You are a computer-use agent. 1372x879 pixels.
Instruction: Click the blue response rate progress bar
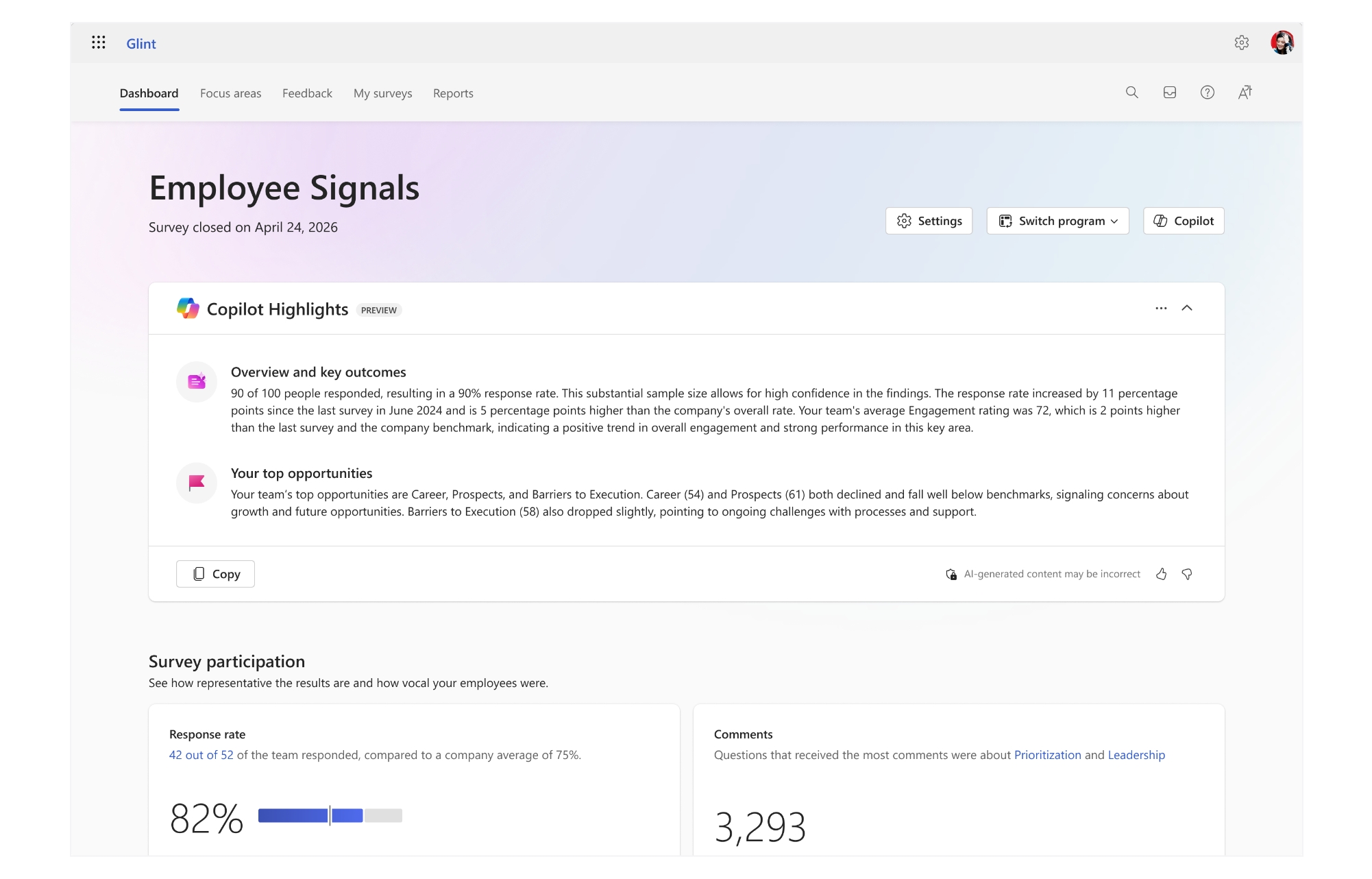click(295, 816)
